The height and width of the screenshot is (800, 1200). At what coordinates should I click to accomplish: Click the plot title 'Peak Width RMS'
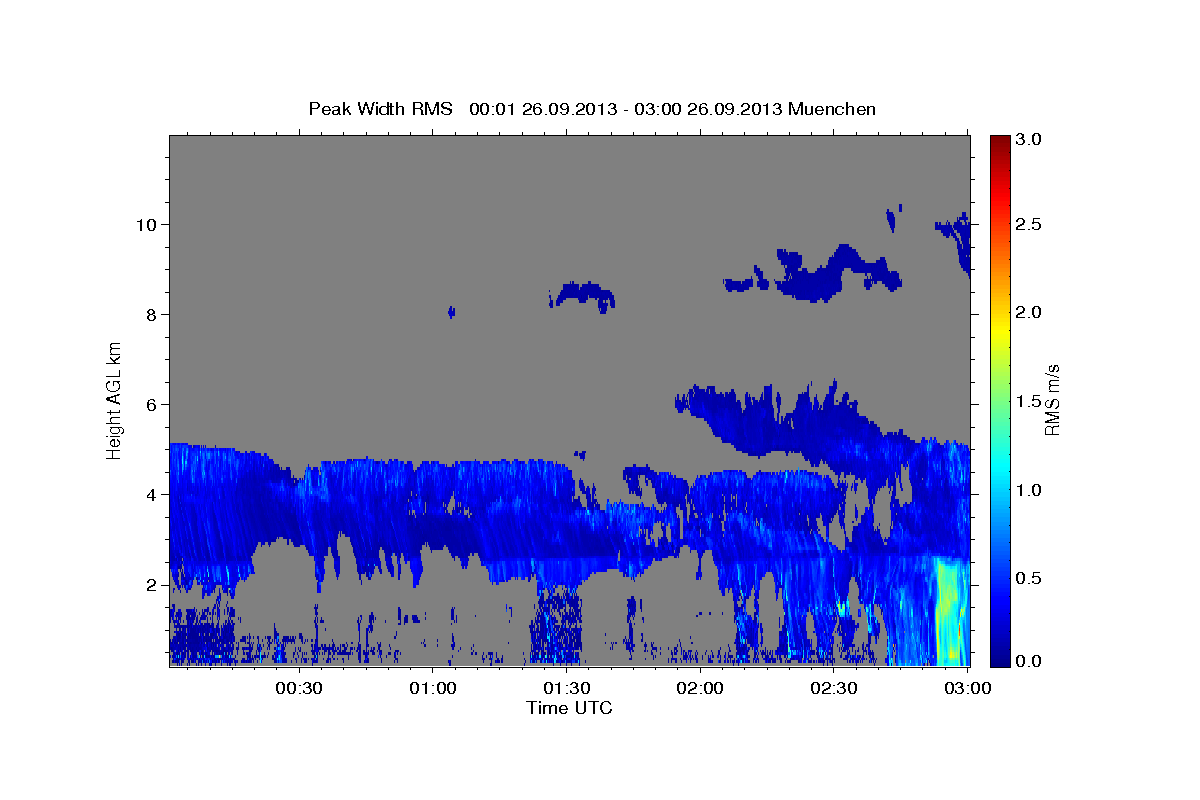(x=380, y=108)
